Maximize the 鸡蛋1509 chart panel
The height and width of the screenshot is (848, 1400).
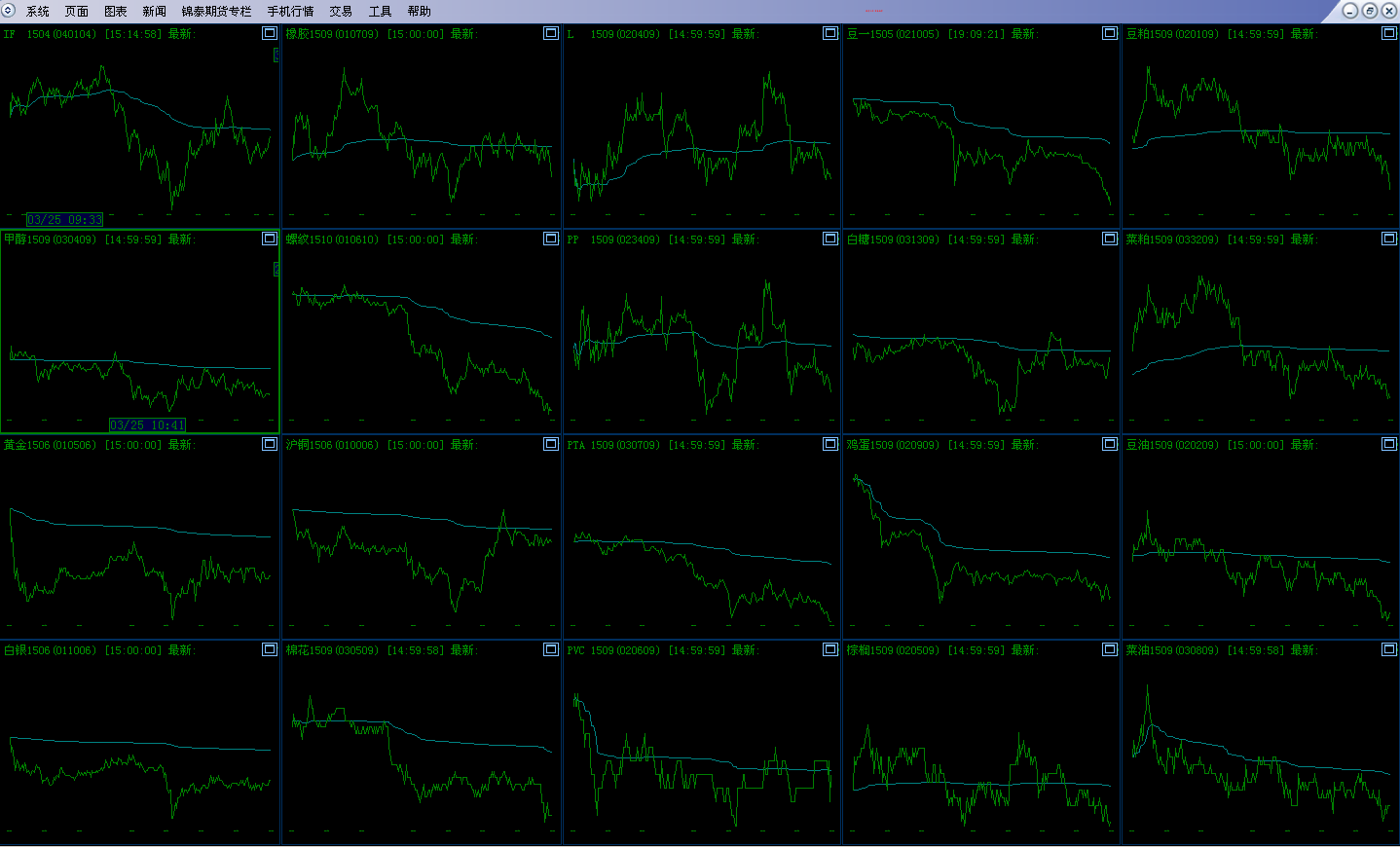(1110, 444)
